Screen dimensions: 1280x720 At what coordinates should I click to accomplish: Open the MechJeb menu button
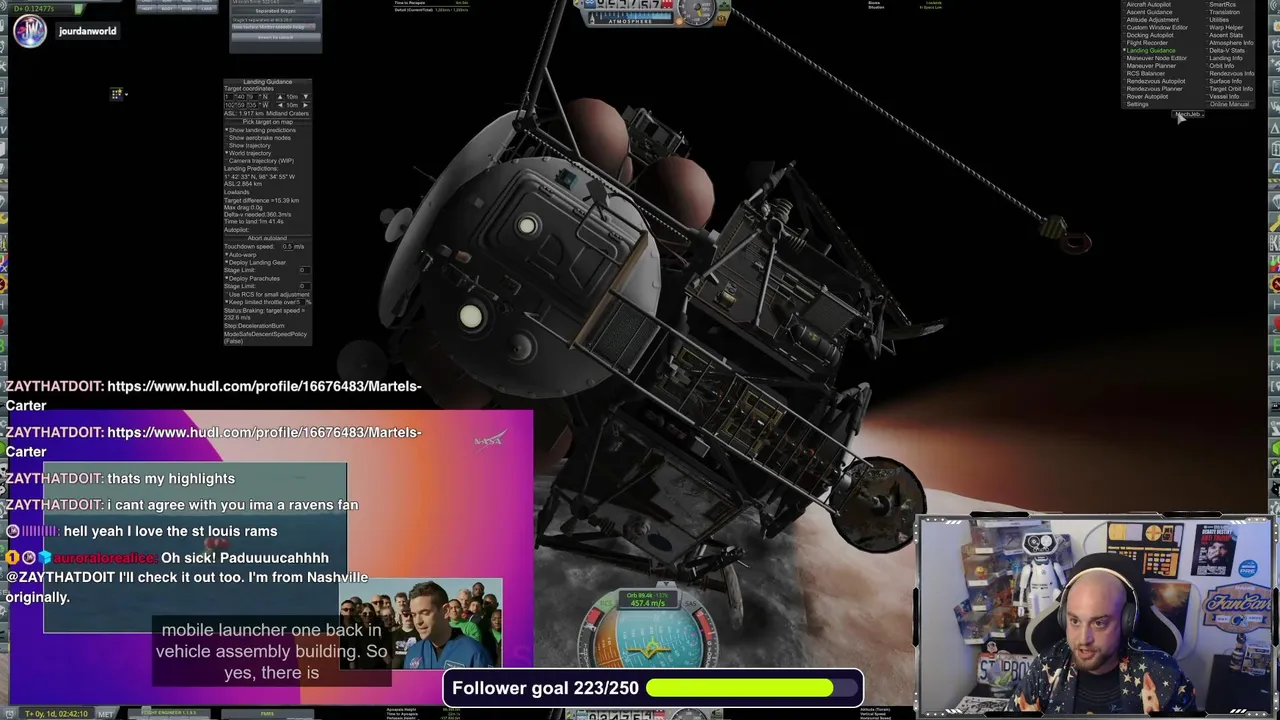1188,114
